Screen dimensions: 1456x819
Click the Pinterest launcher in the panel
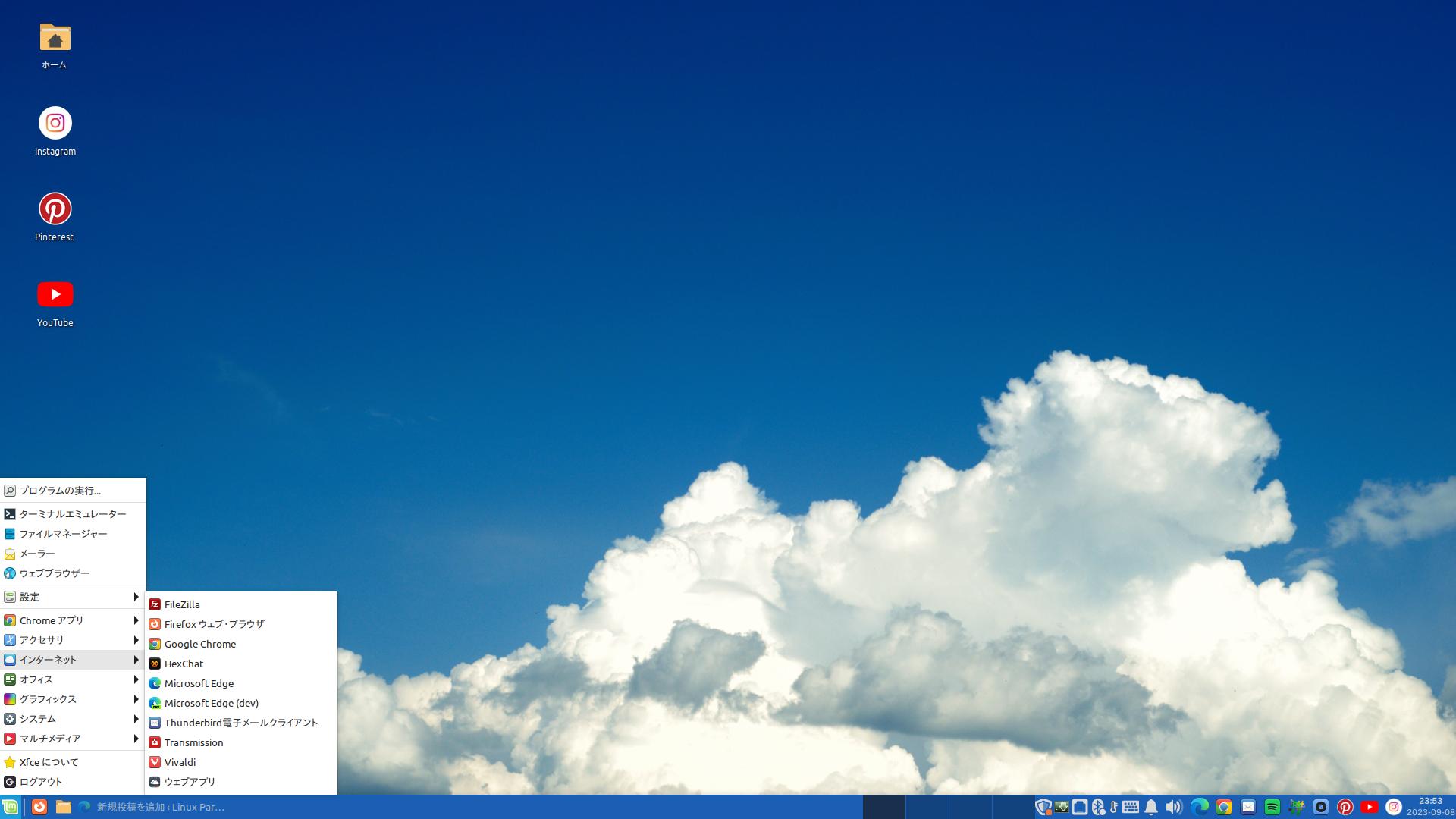point(1345,807)
